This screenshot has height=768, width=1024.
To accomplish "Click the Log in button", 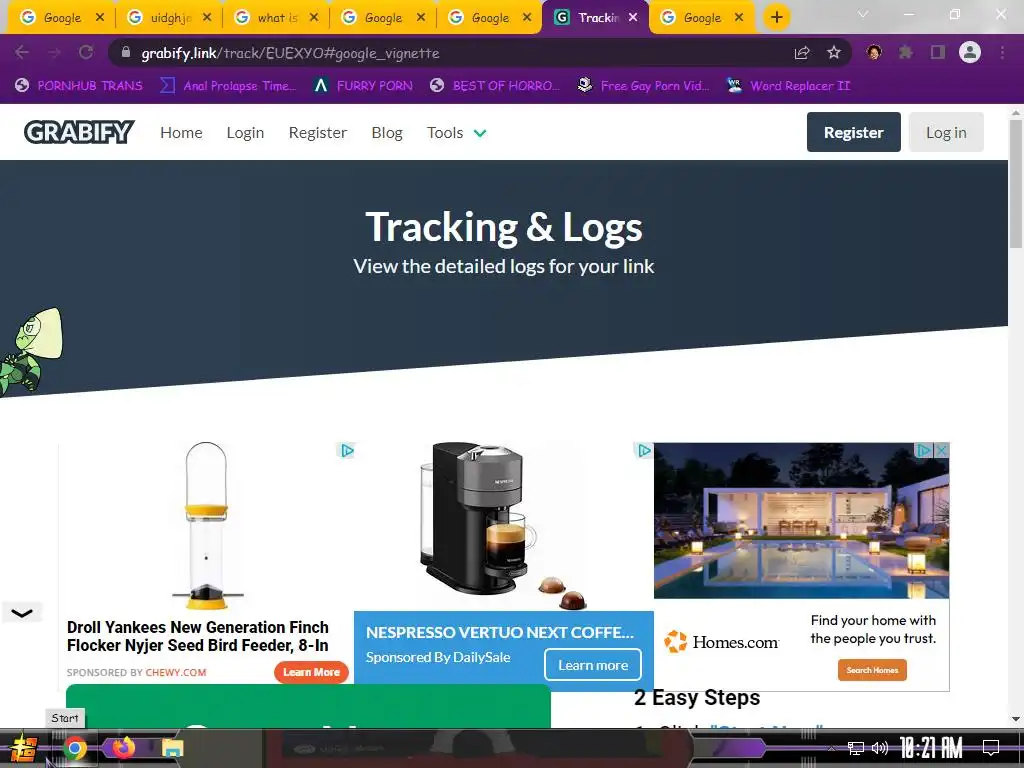I will [946, 132].
